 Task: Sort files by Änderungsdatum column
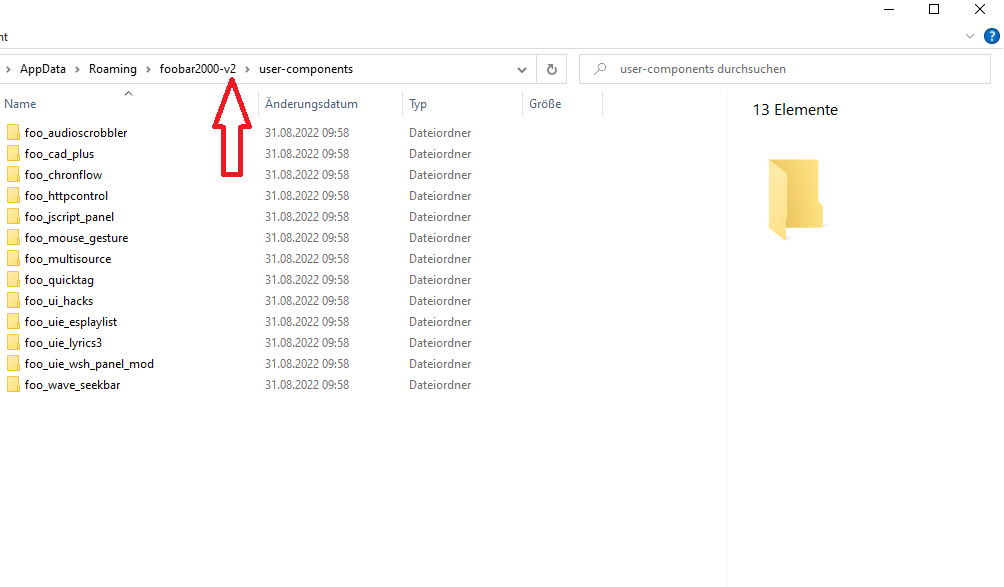tap(311, 104)
